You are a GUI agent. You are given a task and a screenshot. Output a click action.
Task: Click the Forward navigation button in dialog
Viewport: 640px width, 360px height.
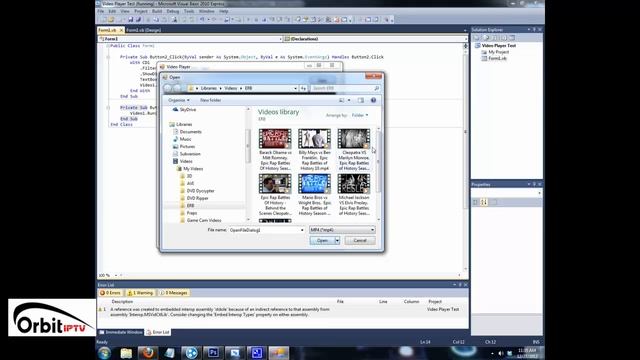(177, 88)
